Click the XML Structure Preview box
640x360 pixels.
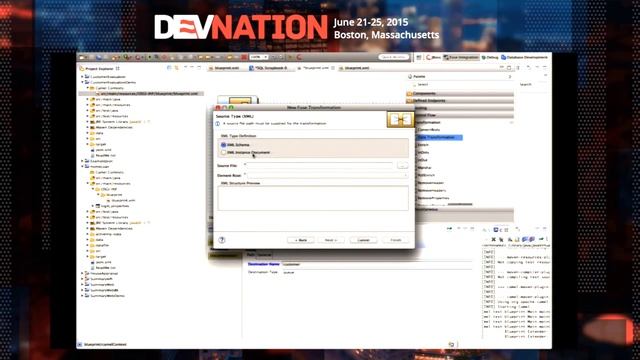click(313, 198)
